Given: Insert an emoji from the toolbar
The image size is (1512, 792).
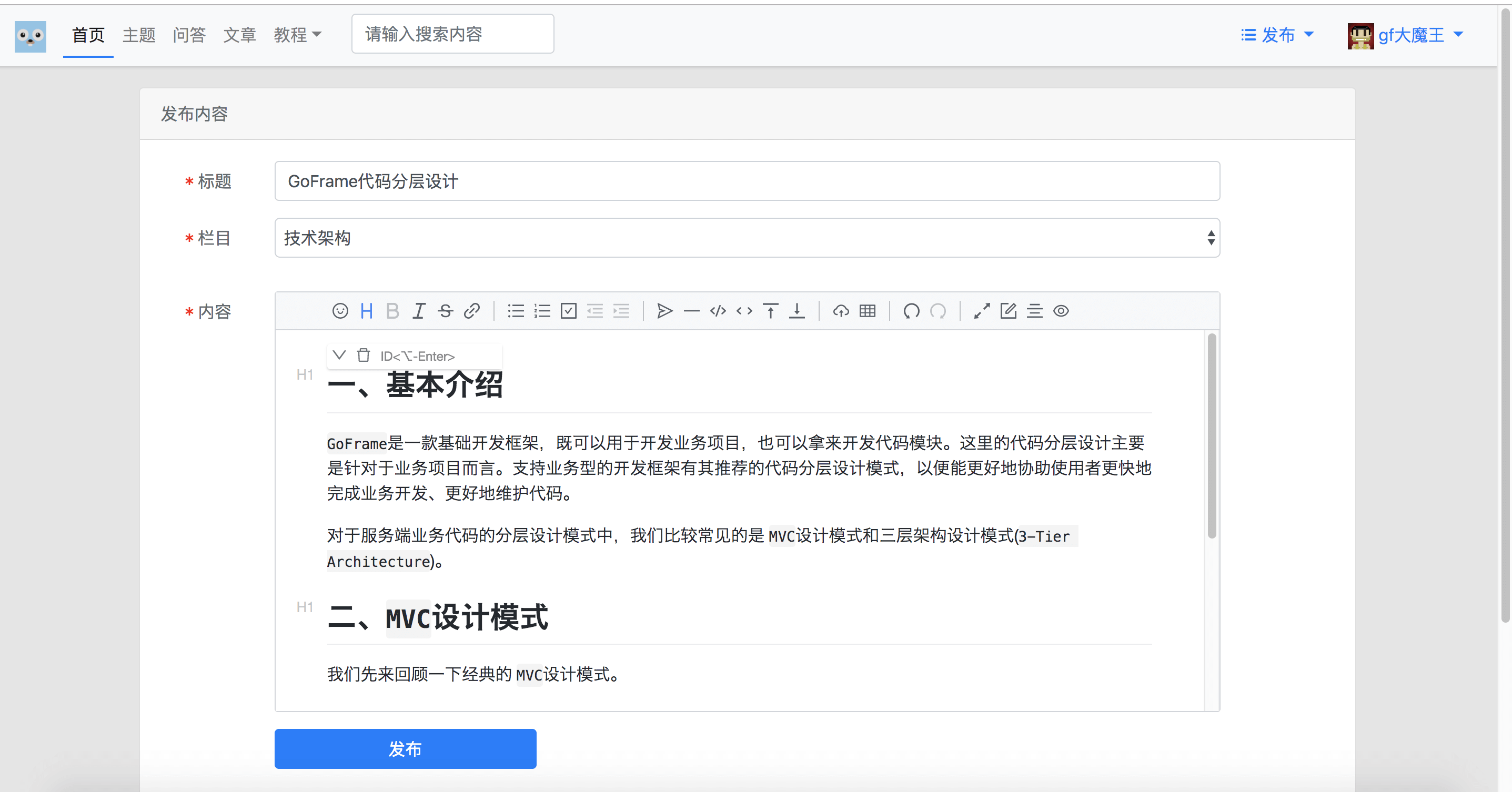Looking at the screenshot, I should point(340,311).
